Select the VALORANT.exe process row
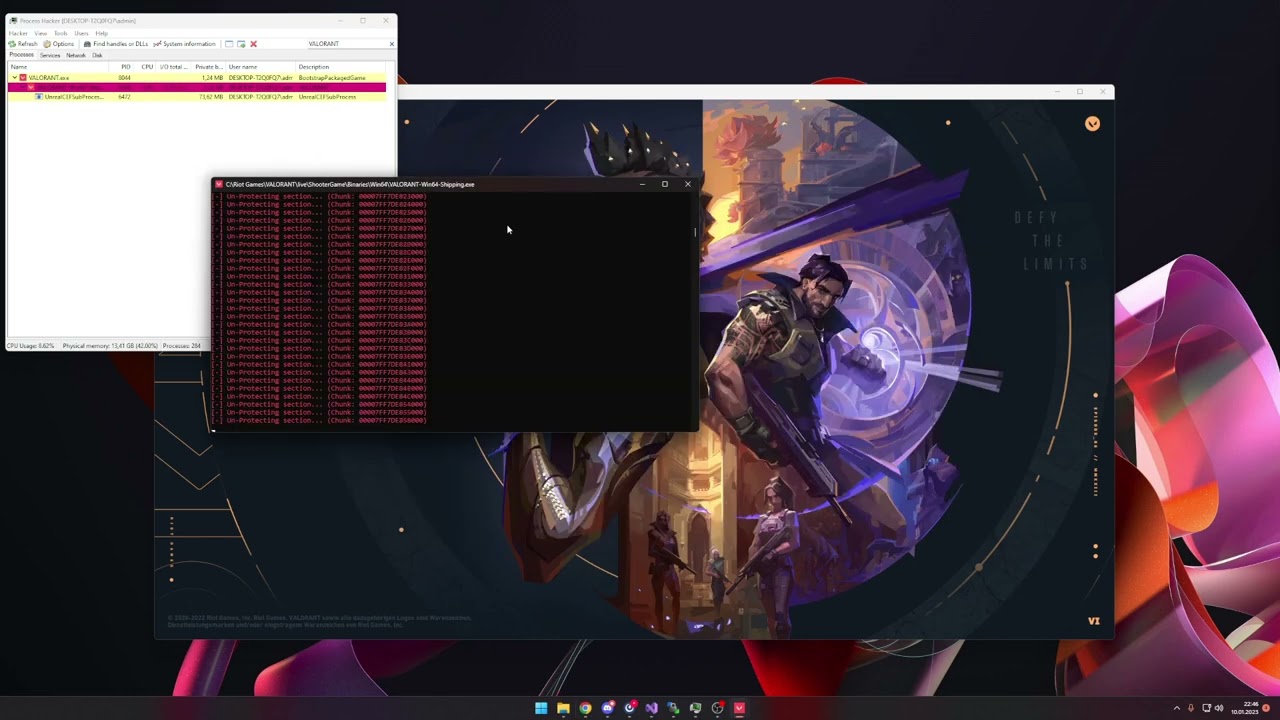This screenshot has height=720, width=1280. [x=196, y=78]
